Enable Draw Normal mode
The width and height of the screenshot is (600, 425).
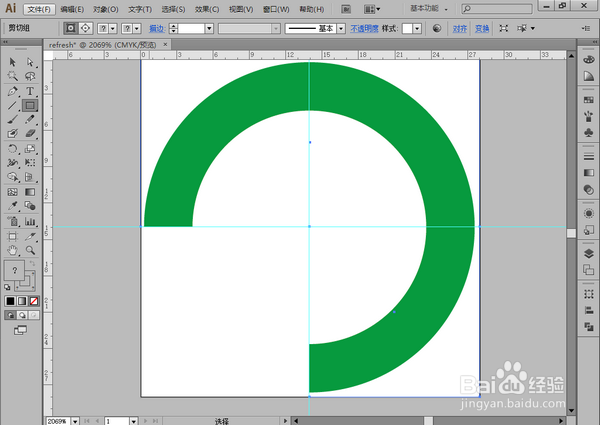coord(10,315)
